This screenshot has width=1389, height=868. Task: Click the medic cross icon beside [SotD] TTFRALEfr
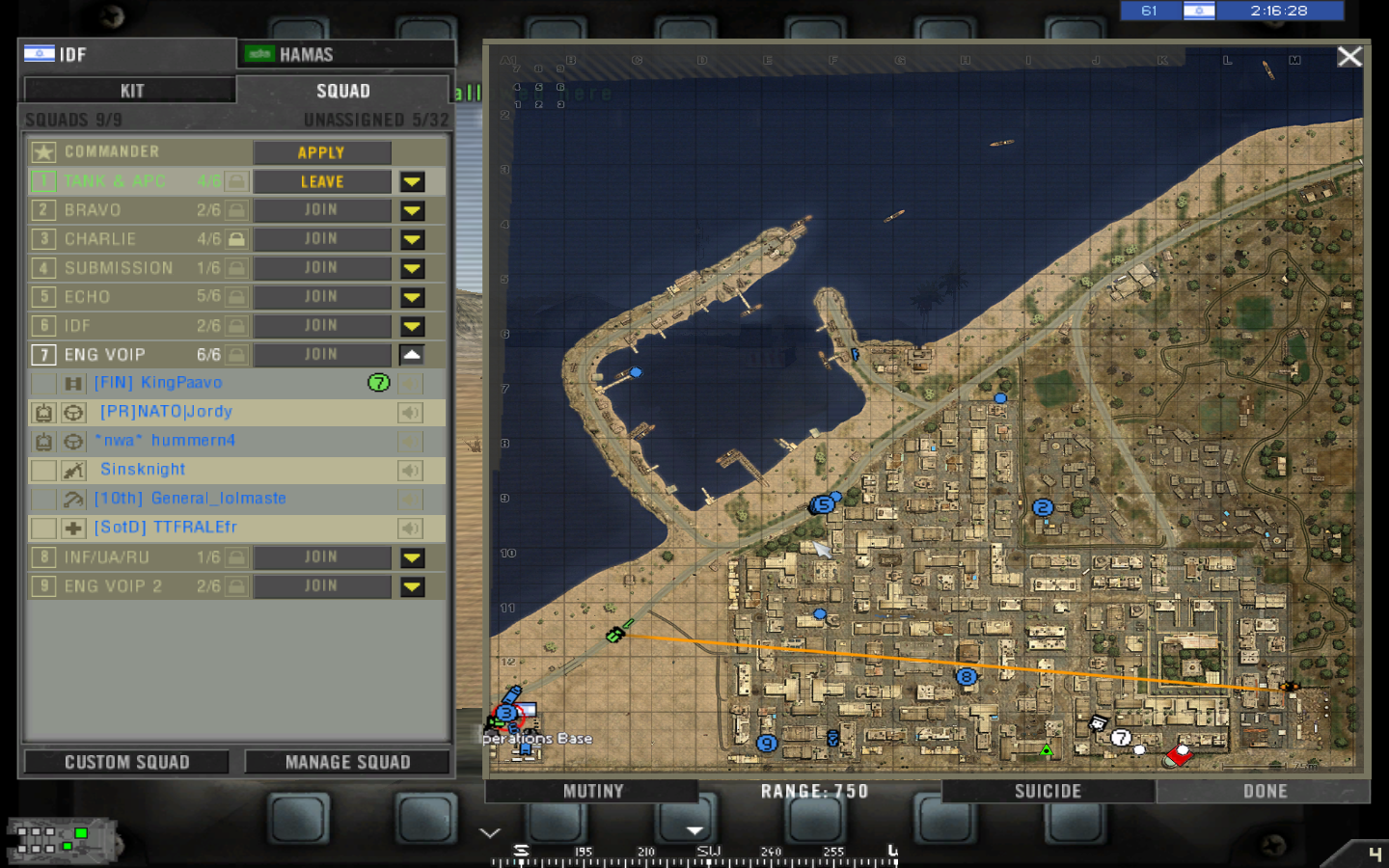(73, 529)
